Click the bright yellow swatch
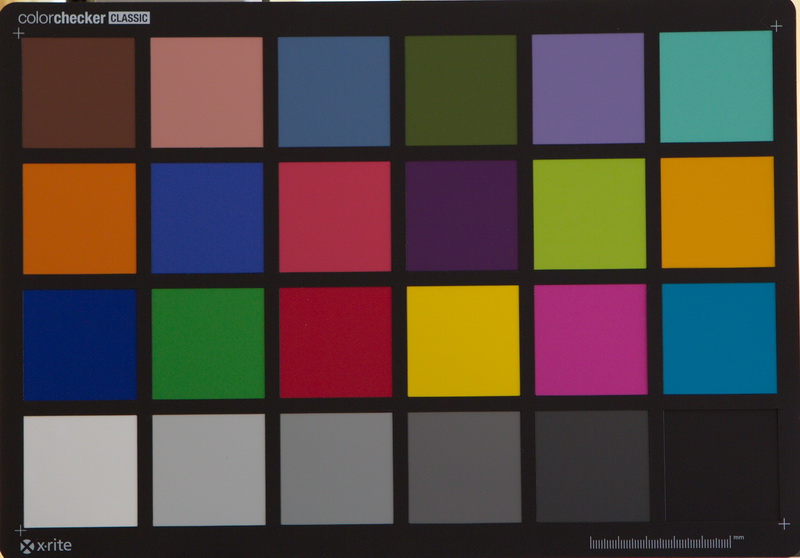The height and width of the screenshot is (558, 800). tap(463, 341)
